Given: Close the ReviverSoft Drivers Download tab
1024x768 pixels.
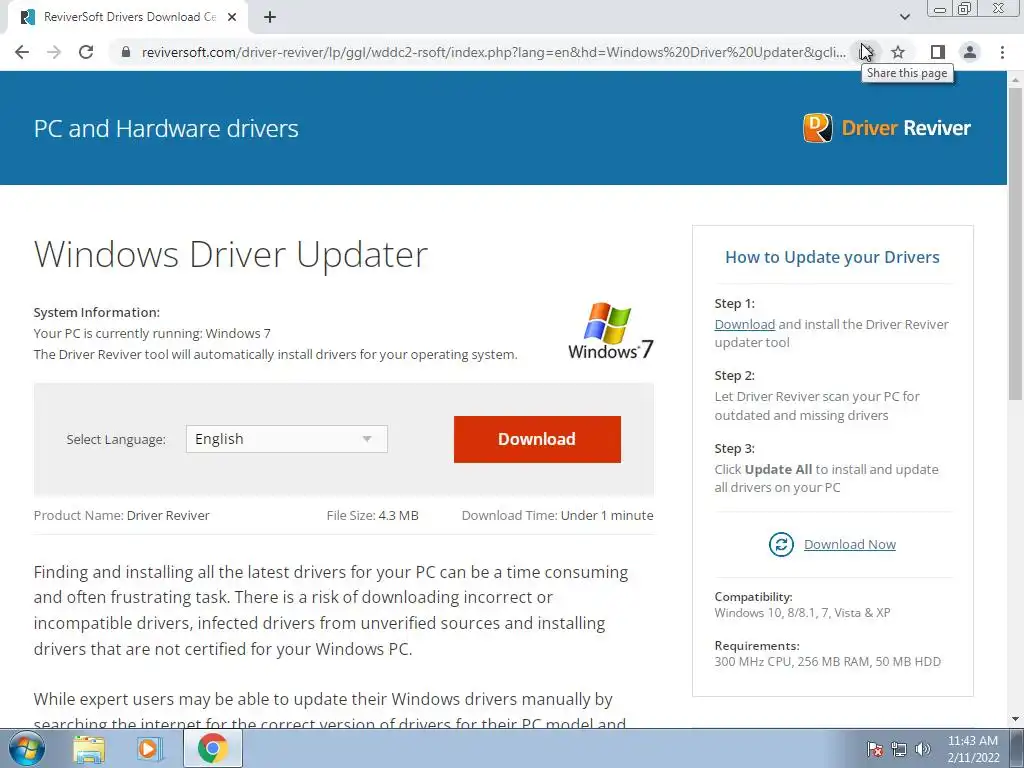Looking at the screenshot, I should (x=232, y=17).
